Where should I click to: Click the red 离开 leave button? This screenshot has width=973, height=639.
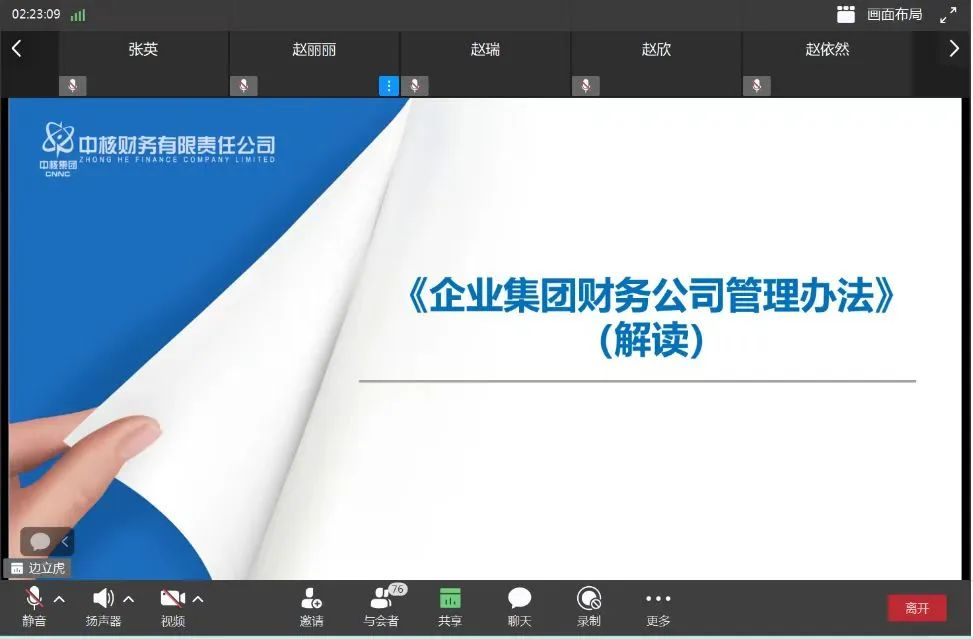(x=917, y=608)
